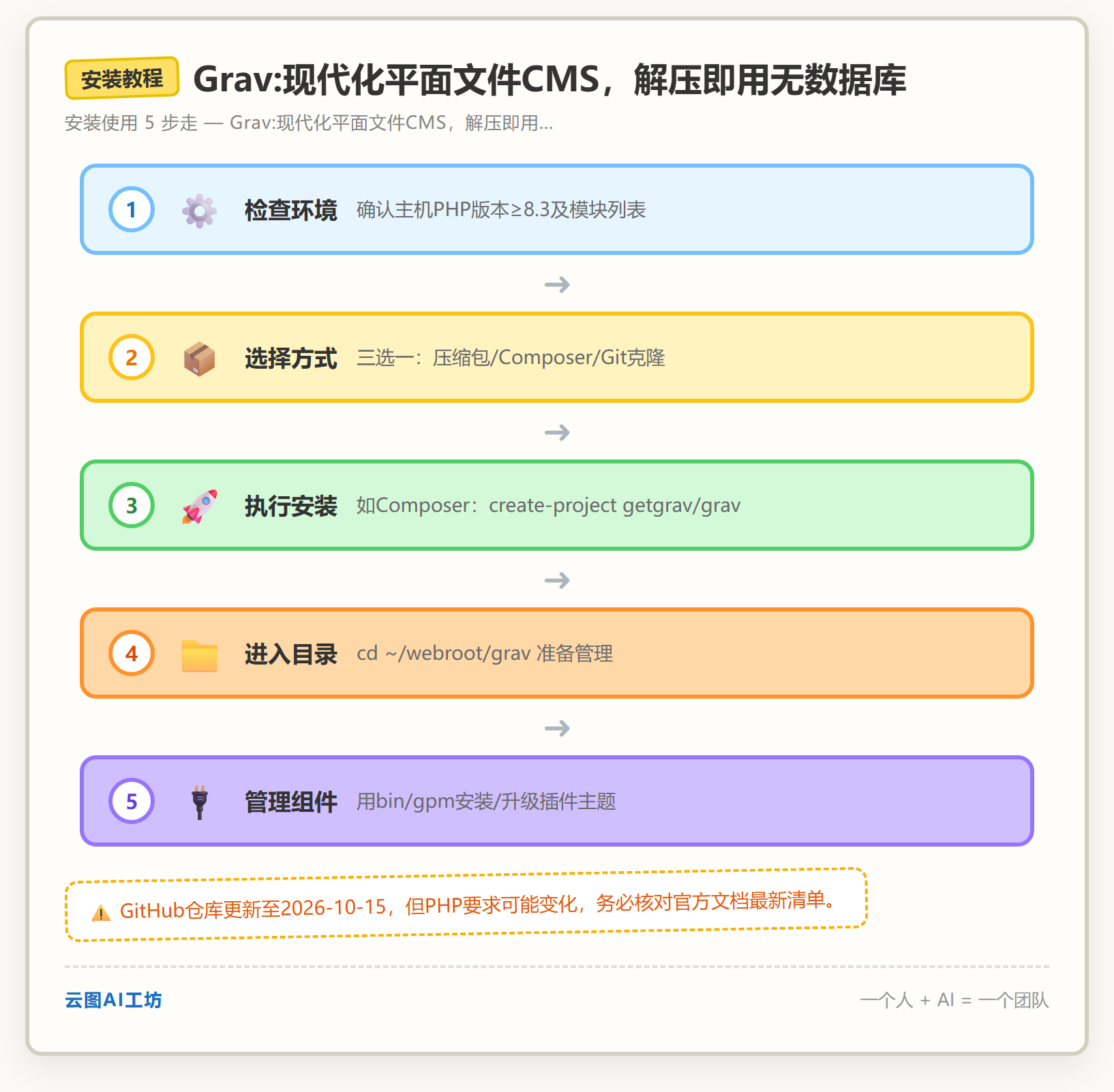1114x1092 pixels.
Task: Click the 检查环境 step heading
Action: tap(291, 210)
